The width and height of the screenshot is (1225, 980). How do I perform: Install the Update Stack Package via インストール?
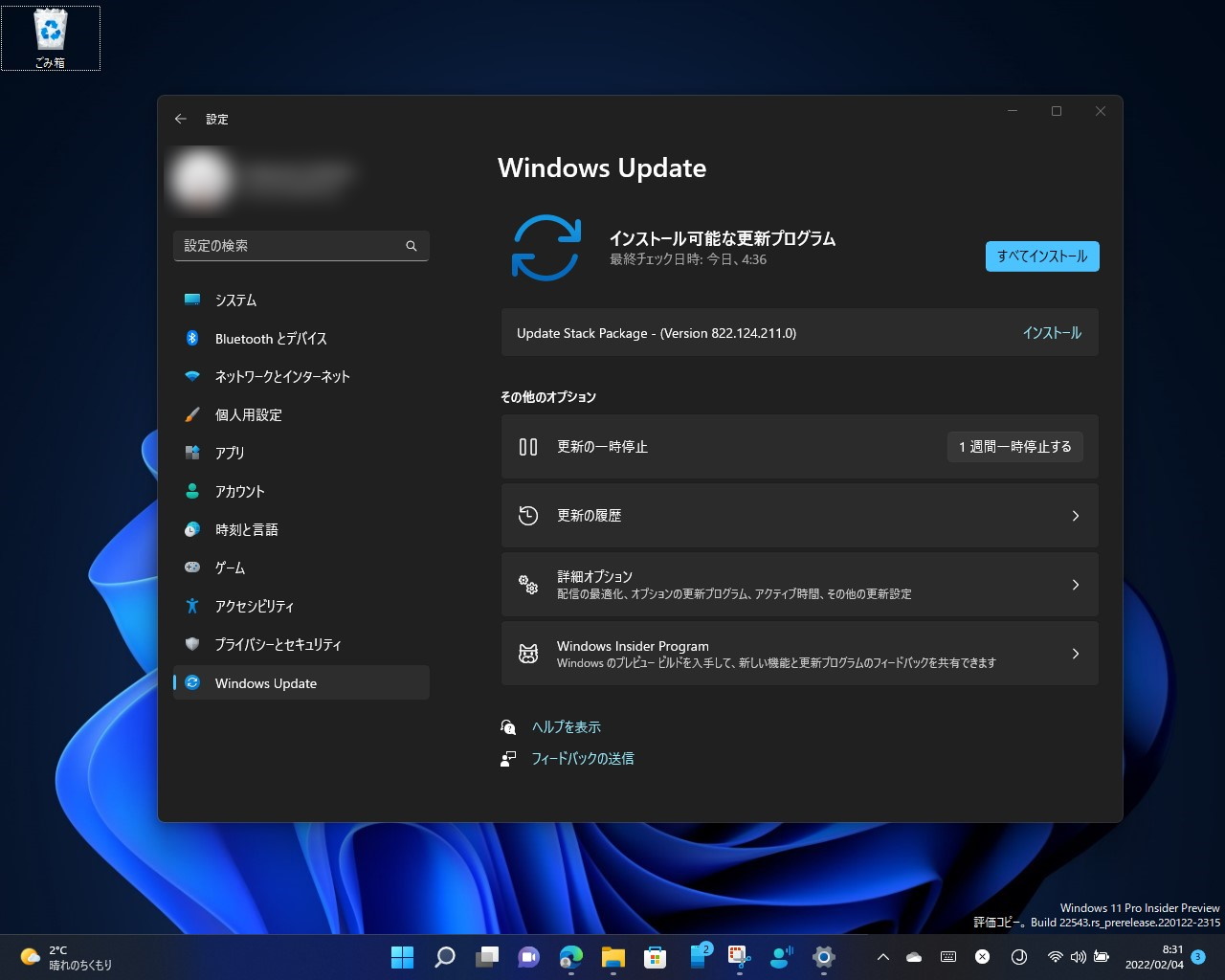(1051, 333)
